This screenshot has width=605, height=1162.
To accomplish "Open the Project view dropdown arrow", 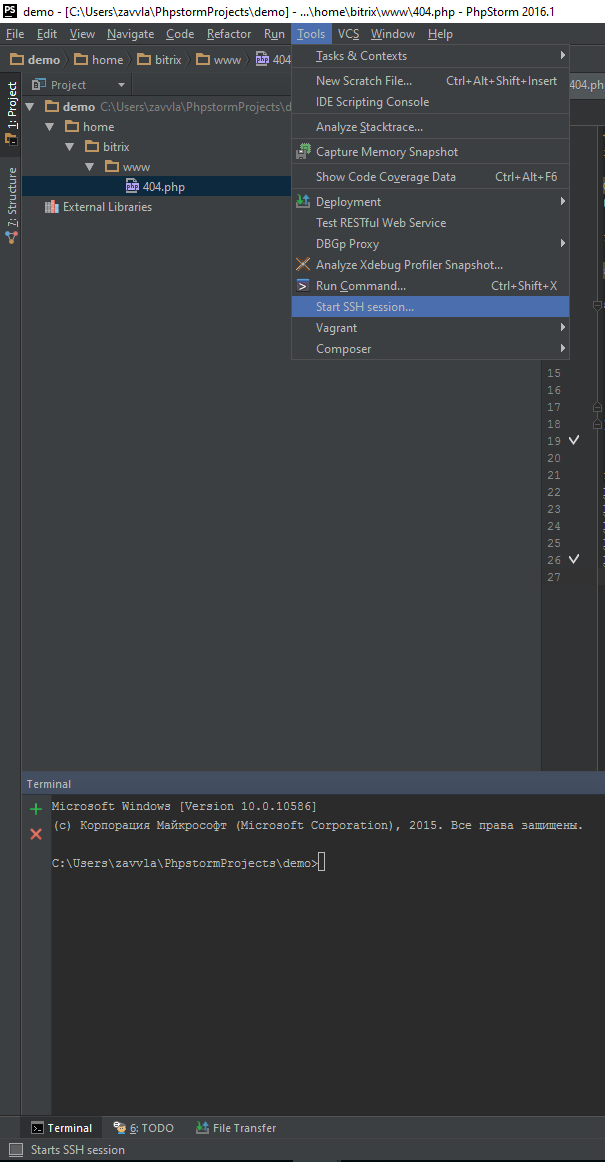I will [121, 85].
